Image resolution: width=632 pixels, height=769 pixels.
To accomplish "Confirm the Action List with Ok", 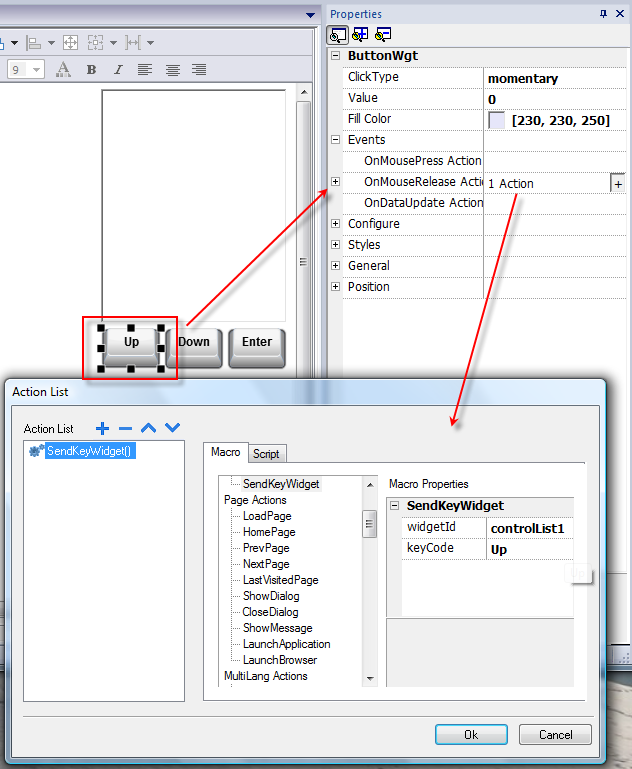I will click(x=471, y=734).
